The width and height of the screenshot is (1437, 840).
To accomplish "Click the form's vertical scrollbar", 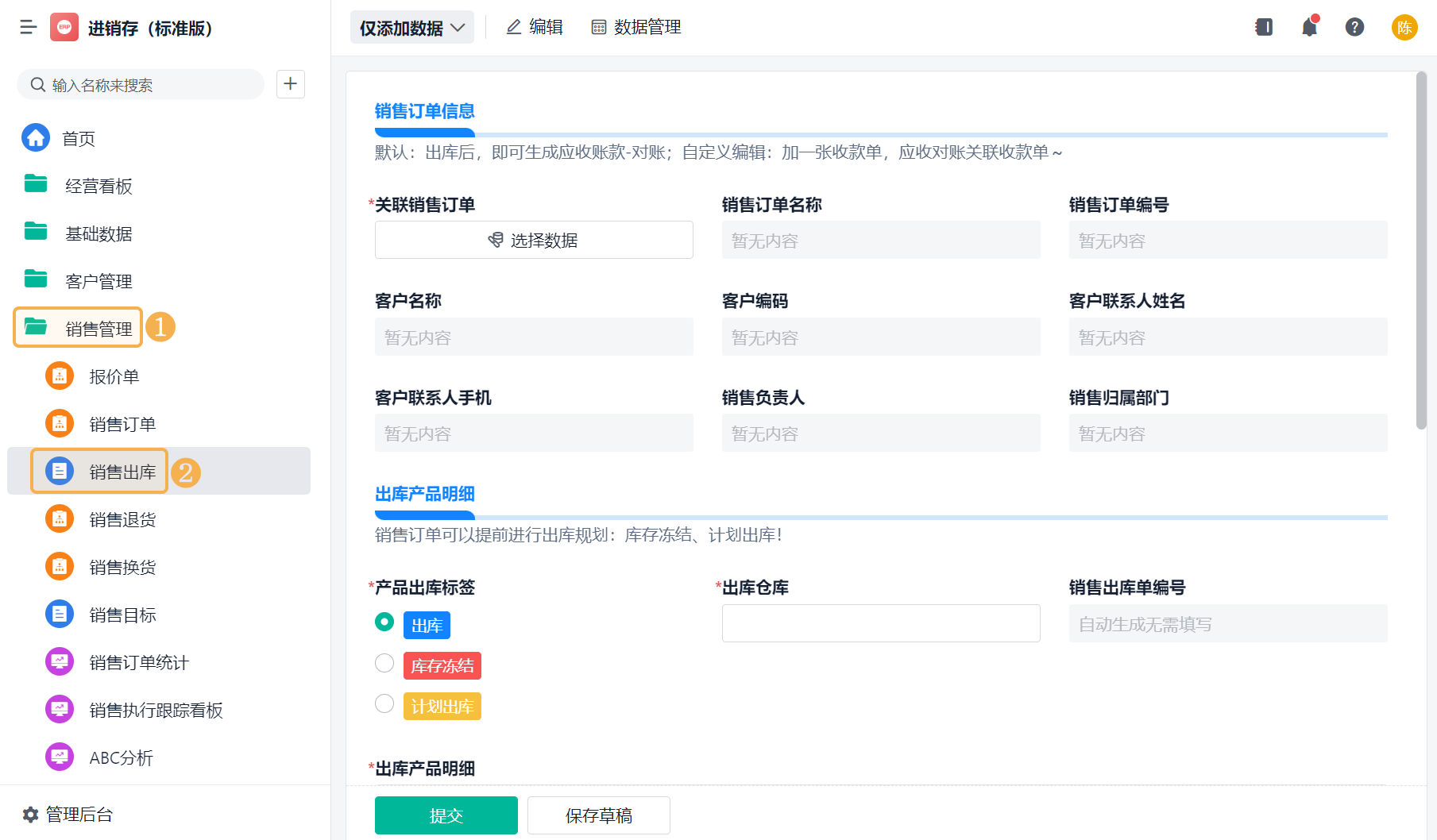I will pyautogui.click(x=1421, y=250).
